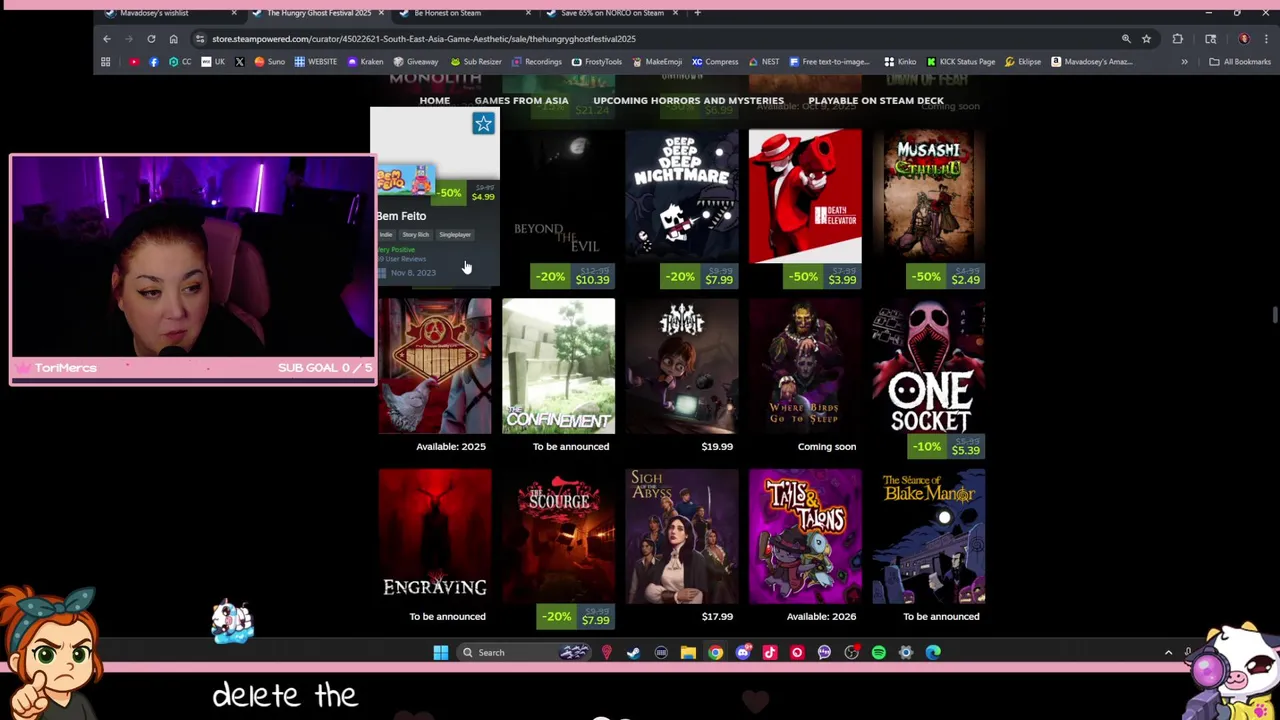Open Sigh of the Abyss capsule

tap(681, 536)
